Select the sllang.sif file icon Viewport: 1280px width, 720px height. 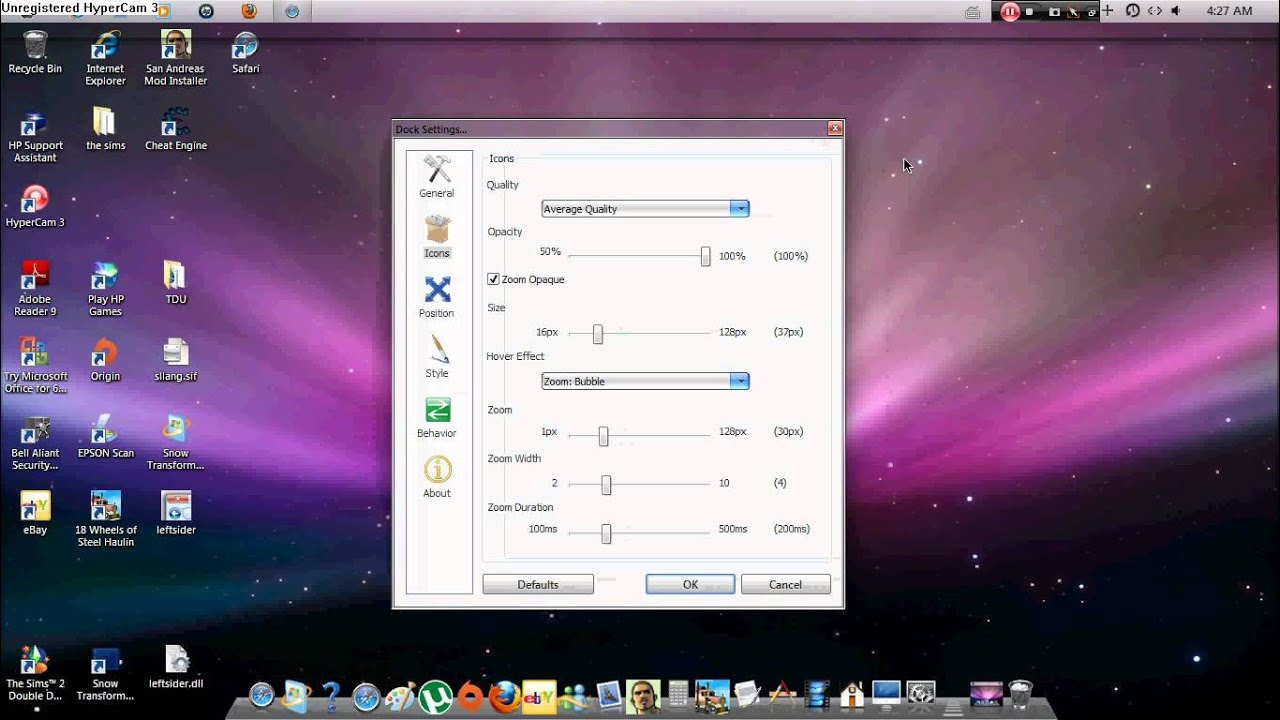(x=176, y=360)
